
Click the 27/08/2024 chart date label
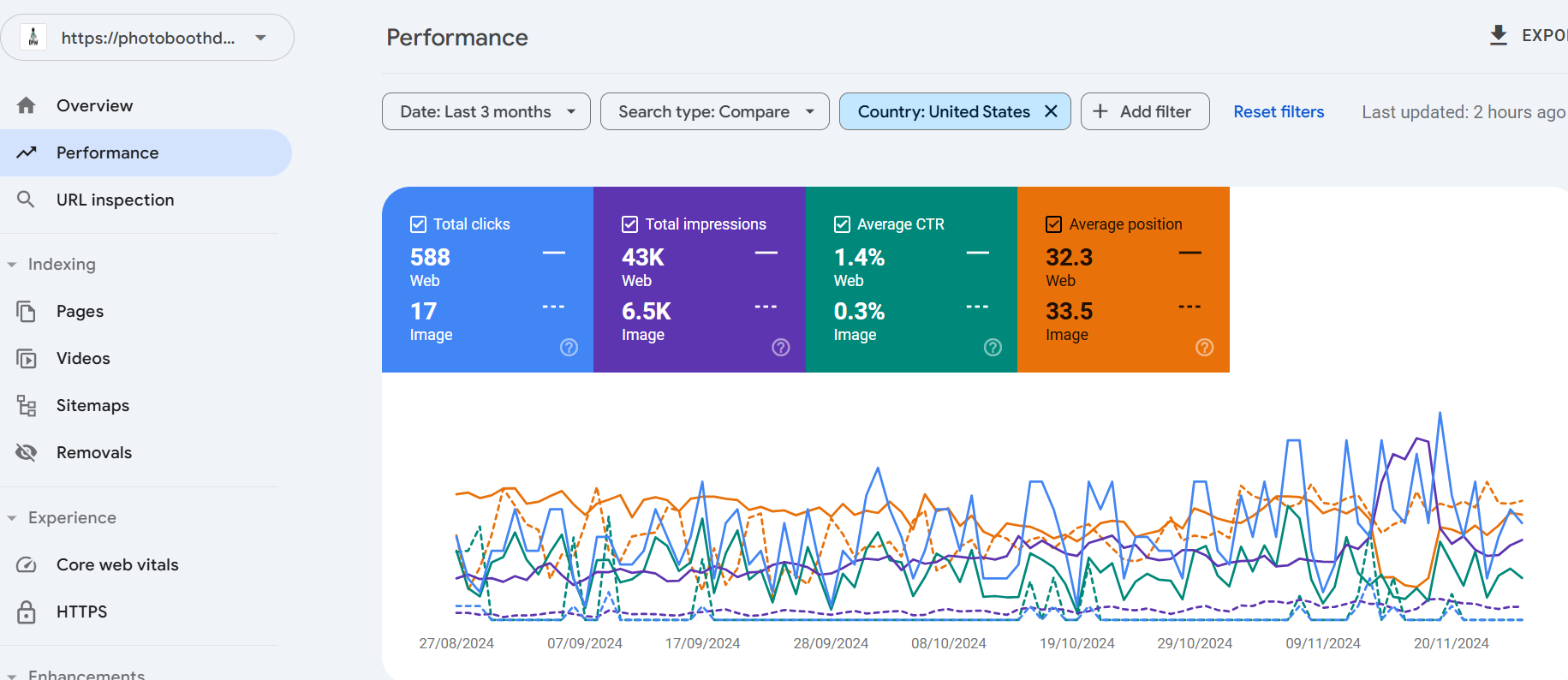point(456,643)
